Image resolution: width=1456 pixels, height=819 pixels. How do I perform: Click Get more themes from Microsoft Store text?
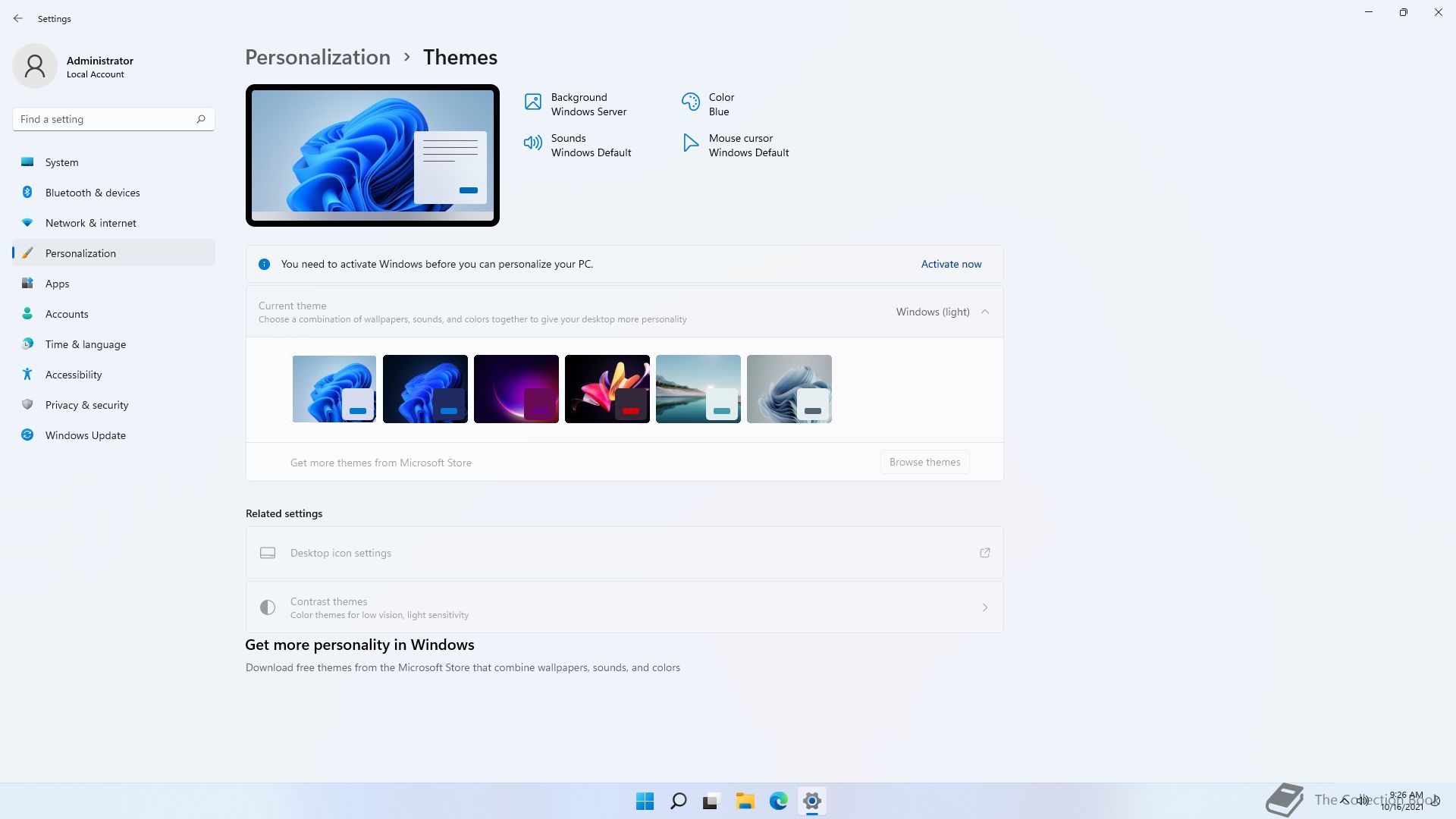tap(381, 463)
